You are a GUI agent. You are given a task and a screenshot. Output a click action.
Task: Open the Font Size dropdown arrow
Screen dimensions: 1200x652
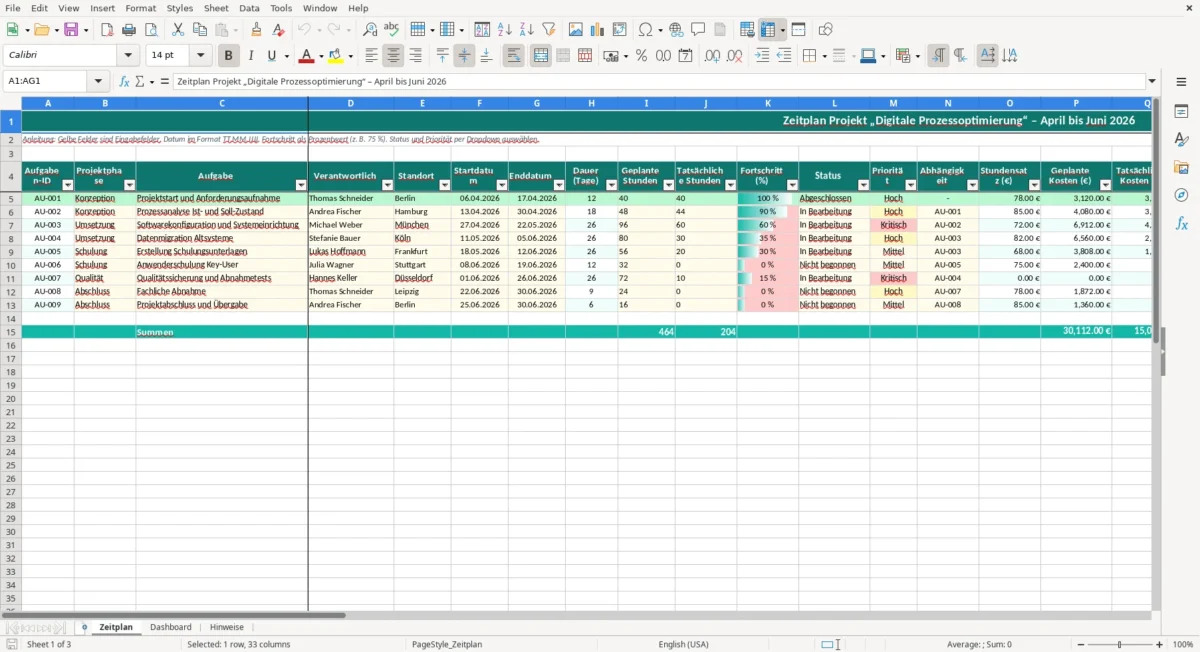pos(200,56)
